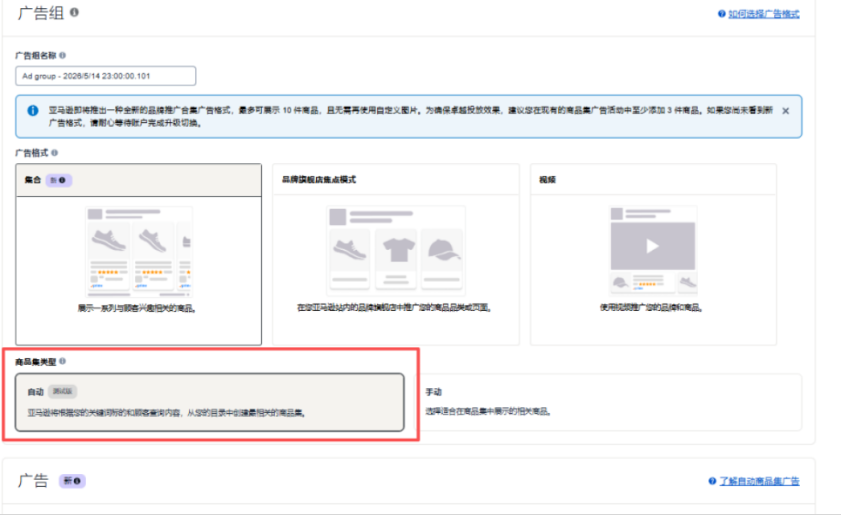Click the info icon beside 商品集类型
The width and height of the screenshot is (841, 515).
[63, 362]
